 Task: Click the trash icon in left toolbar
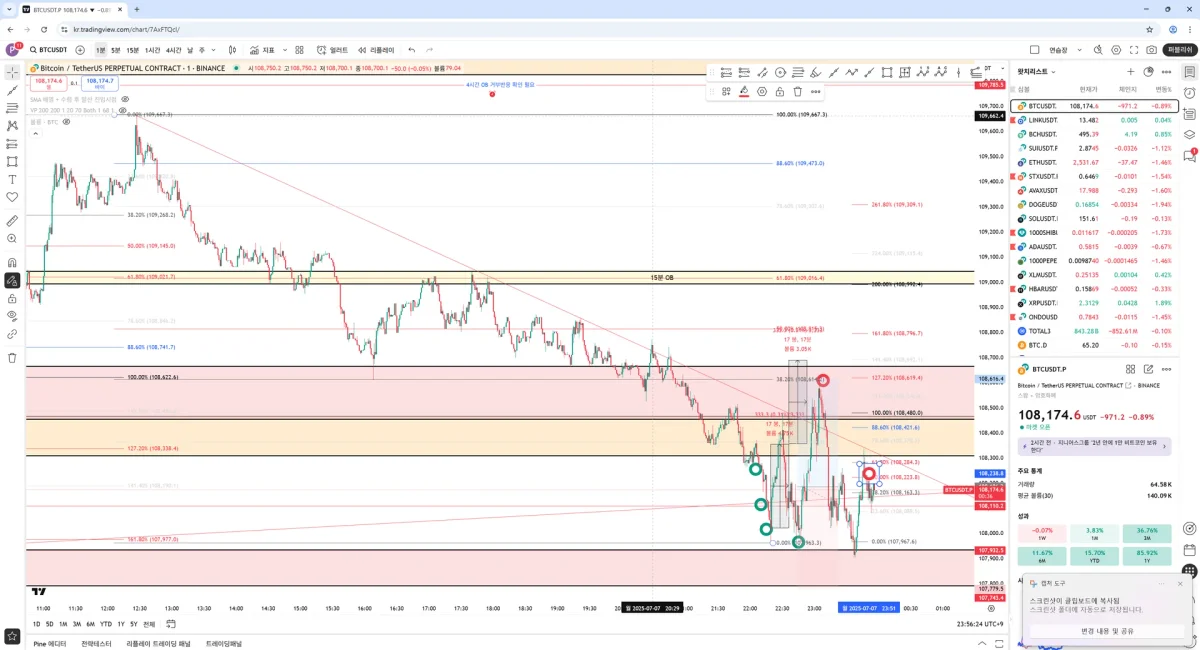click(12, 357)
